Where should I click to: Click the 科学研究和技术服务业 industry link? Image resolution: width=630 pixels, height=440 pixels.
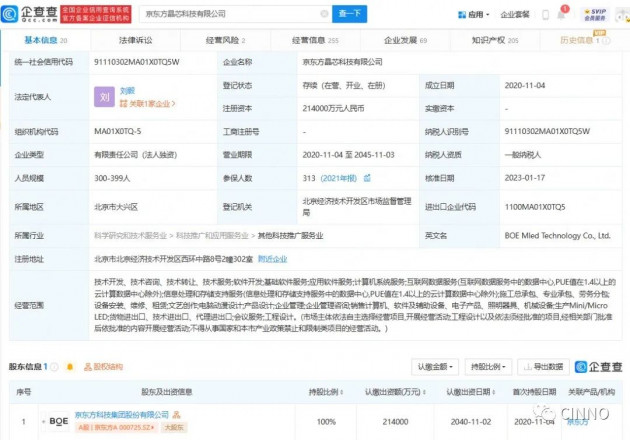coord(130,235)
